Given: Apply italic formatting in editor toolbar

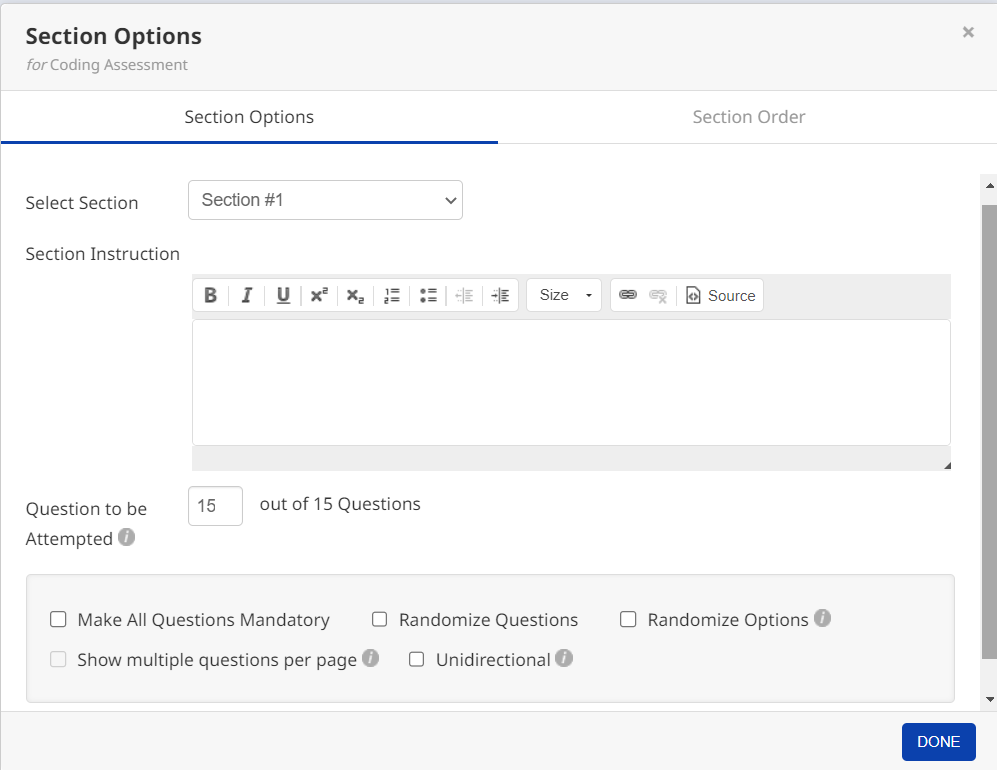Looking at the screenshot, I should pos(247,296).
